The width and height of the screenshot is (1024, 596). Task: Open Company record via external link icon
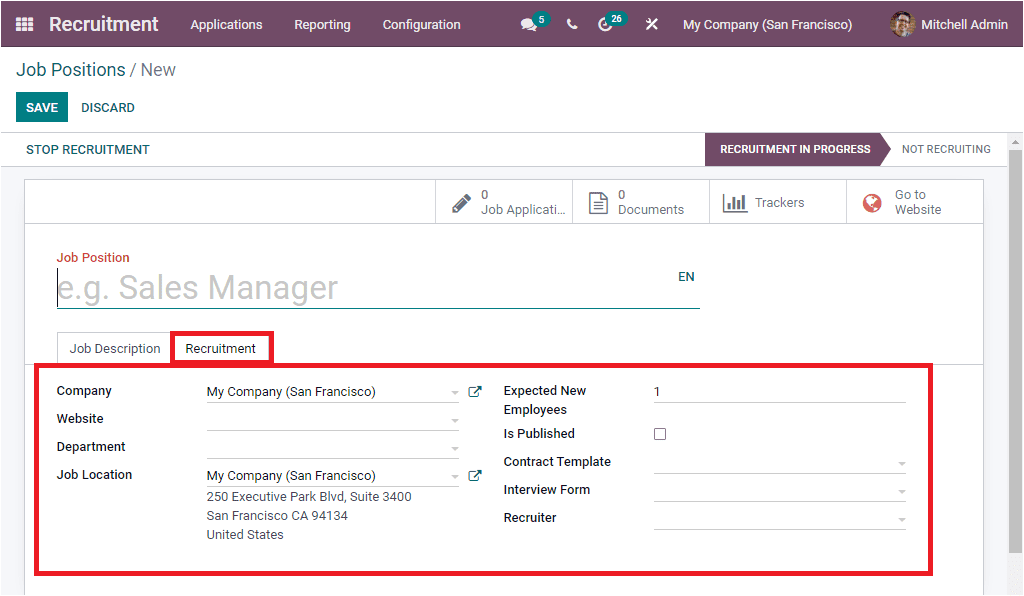coord(475,391)
